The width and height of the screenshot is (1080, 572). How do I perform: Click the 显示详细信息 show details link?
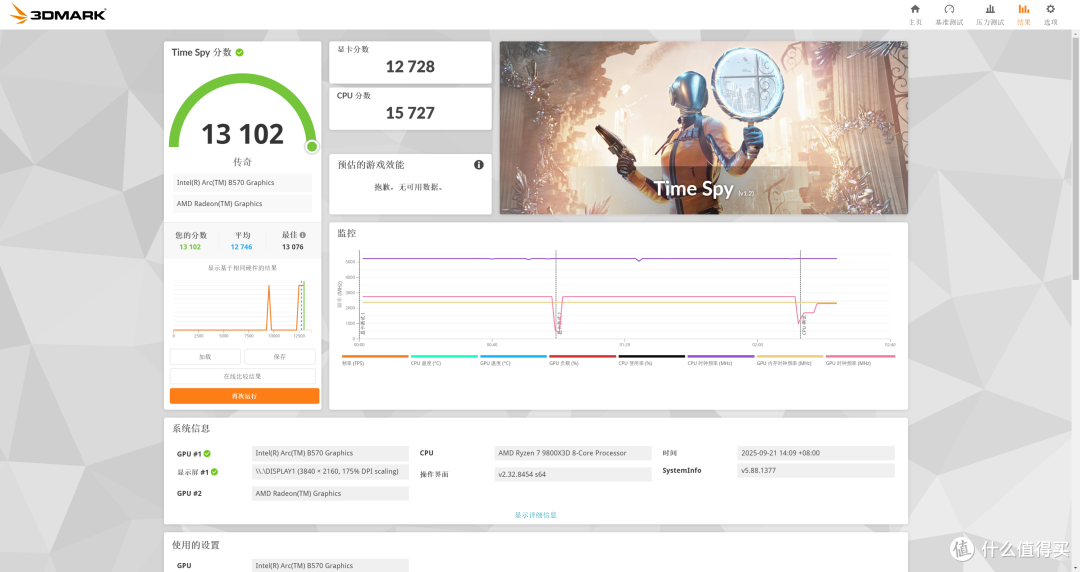(536, 515)
